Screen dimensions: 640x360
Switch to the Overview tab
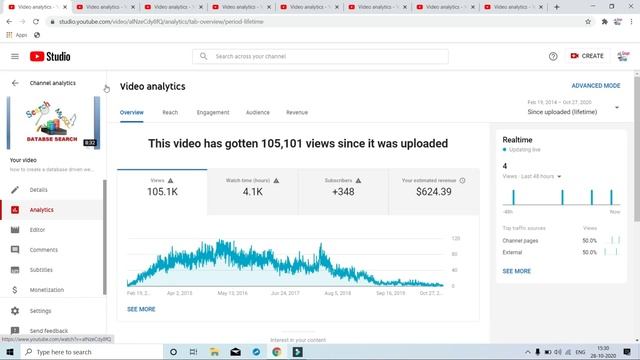pyautogui.click(x=131, y=112)
